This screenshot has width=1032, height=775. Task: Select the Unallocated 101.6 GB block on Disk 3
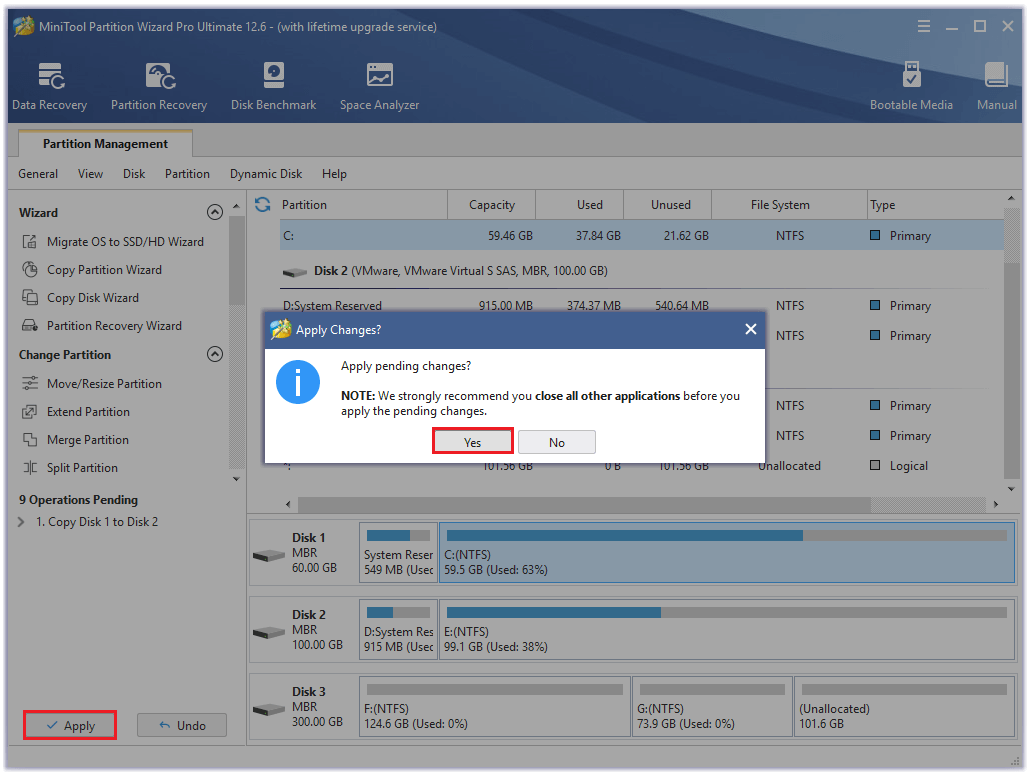coord(904,707)
